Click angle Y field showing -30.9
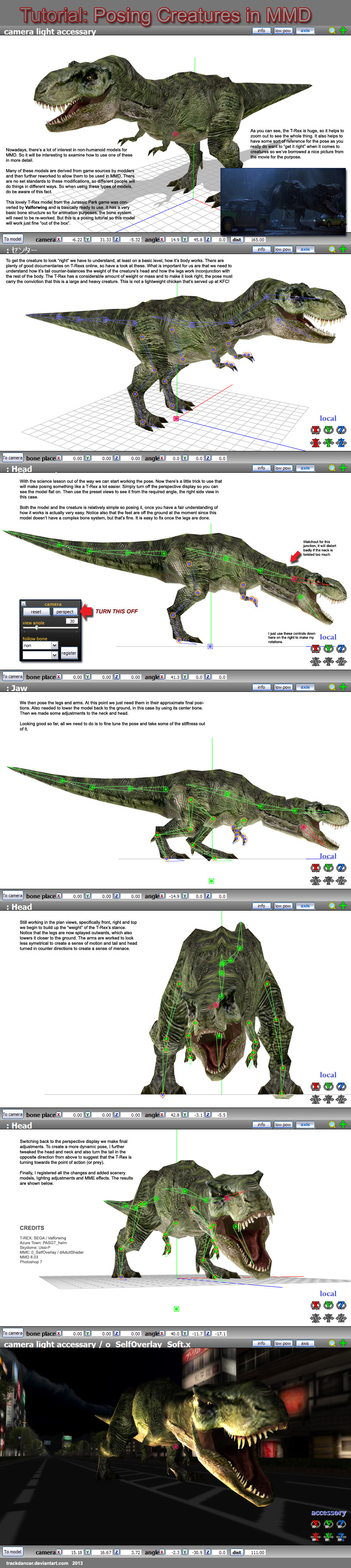This screenshot has width=351, height=1568. pyautogui.click(x=196, y=1552)
